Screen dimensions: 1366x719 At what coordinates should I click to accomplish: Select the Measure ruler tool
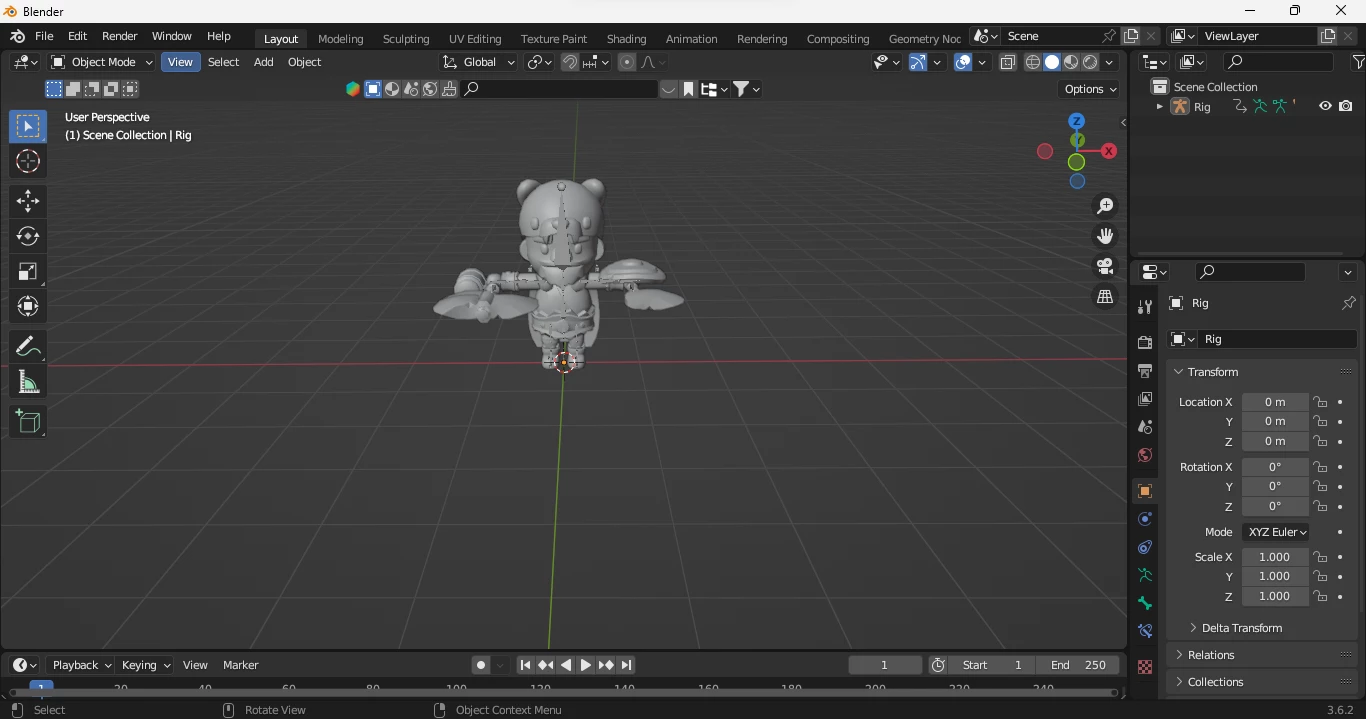(28, 382)
